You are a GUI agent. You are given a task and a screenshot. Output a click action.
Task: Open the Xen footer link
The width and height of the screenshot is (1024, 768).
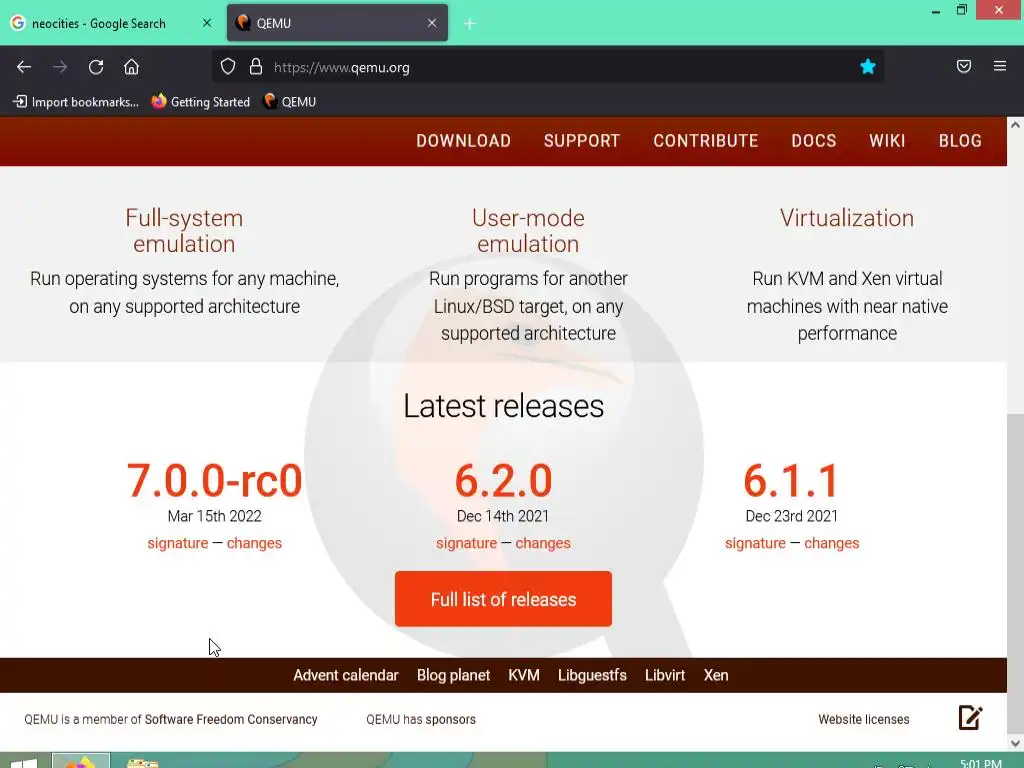pyautogui.click(x=716, y=675)
